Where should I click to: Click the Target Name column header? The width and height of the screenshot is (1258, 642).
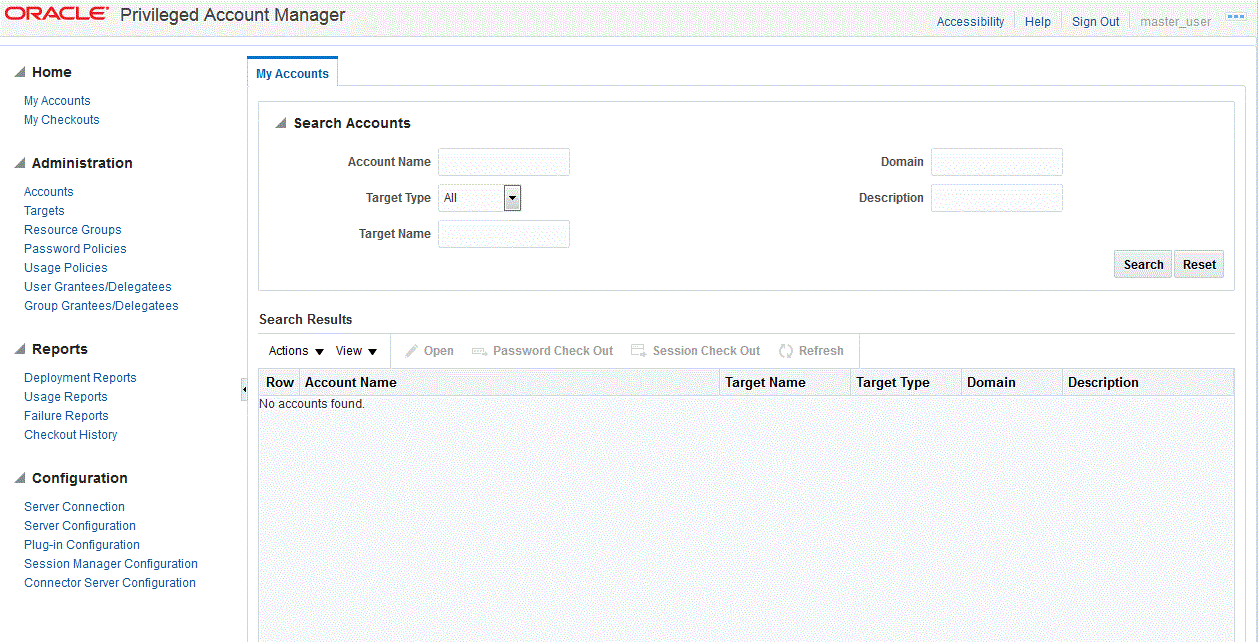785,383
